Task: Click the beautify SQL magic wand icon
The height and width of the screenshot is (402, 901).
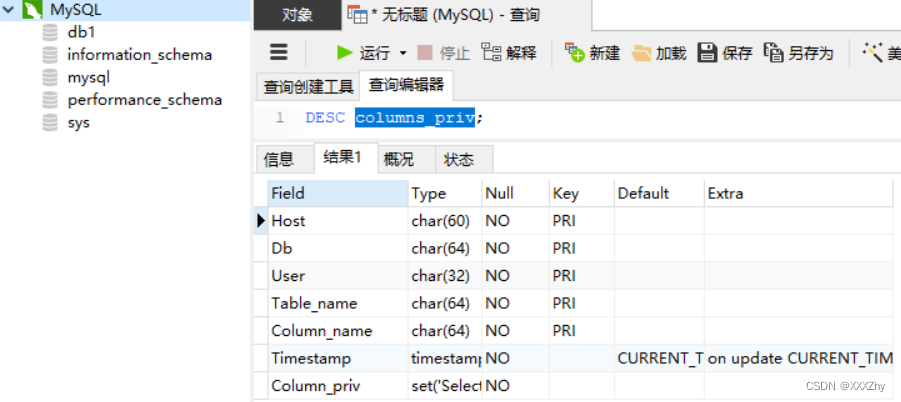Action: coord(872,53)
